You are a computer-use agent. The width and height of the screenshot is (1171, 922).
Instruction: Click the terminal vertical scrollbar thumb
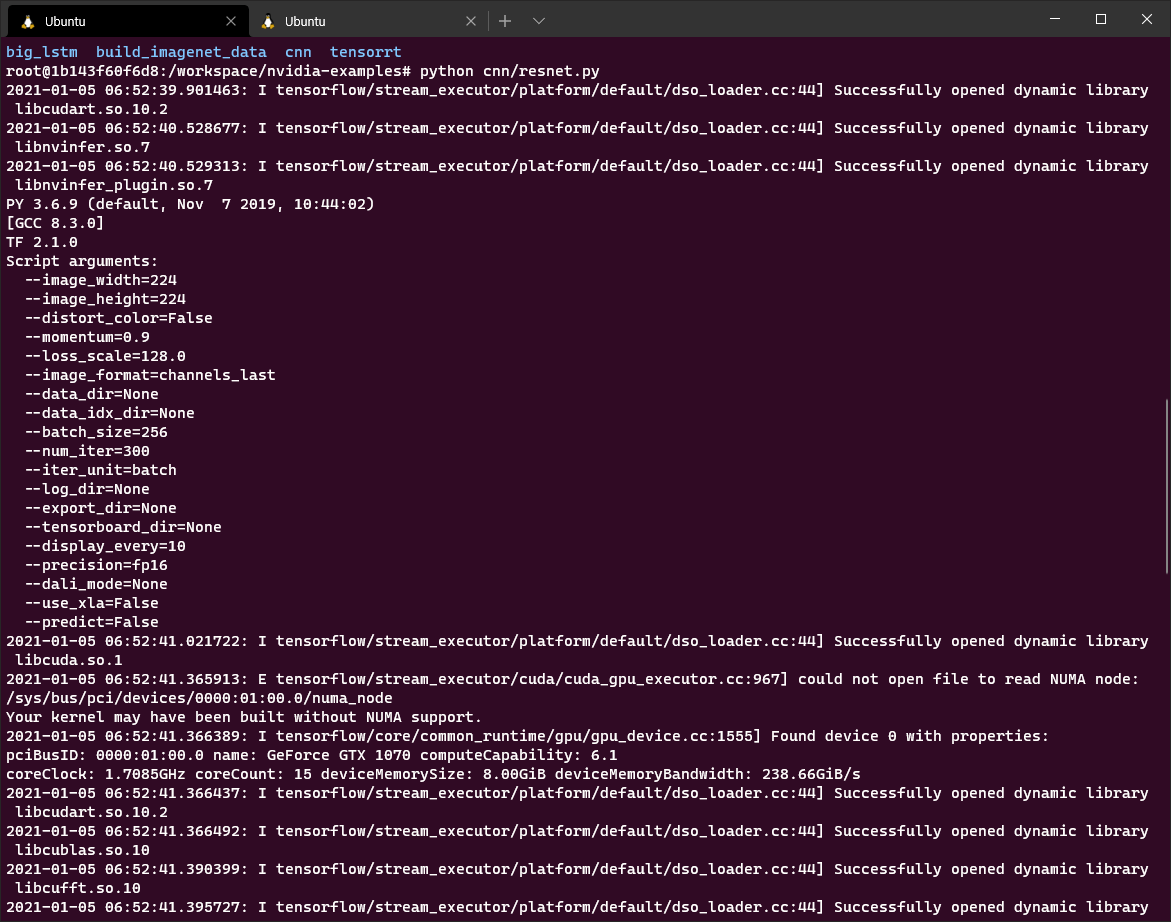[x=1167, y=486]
